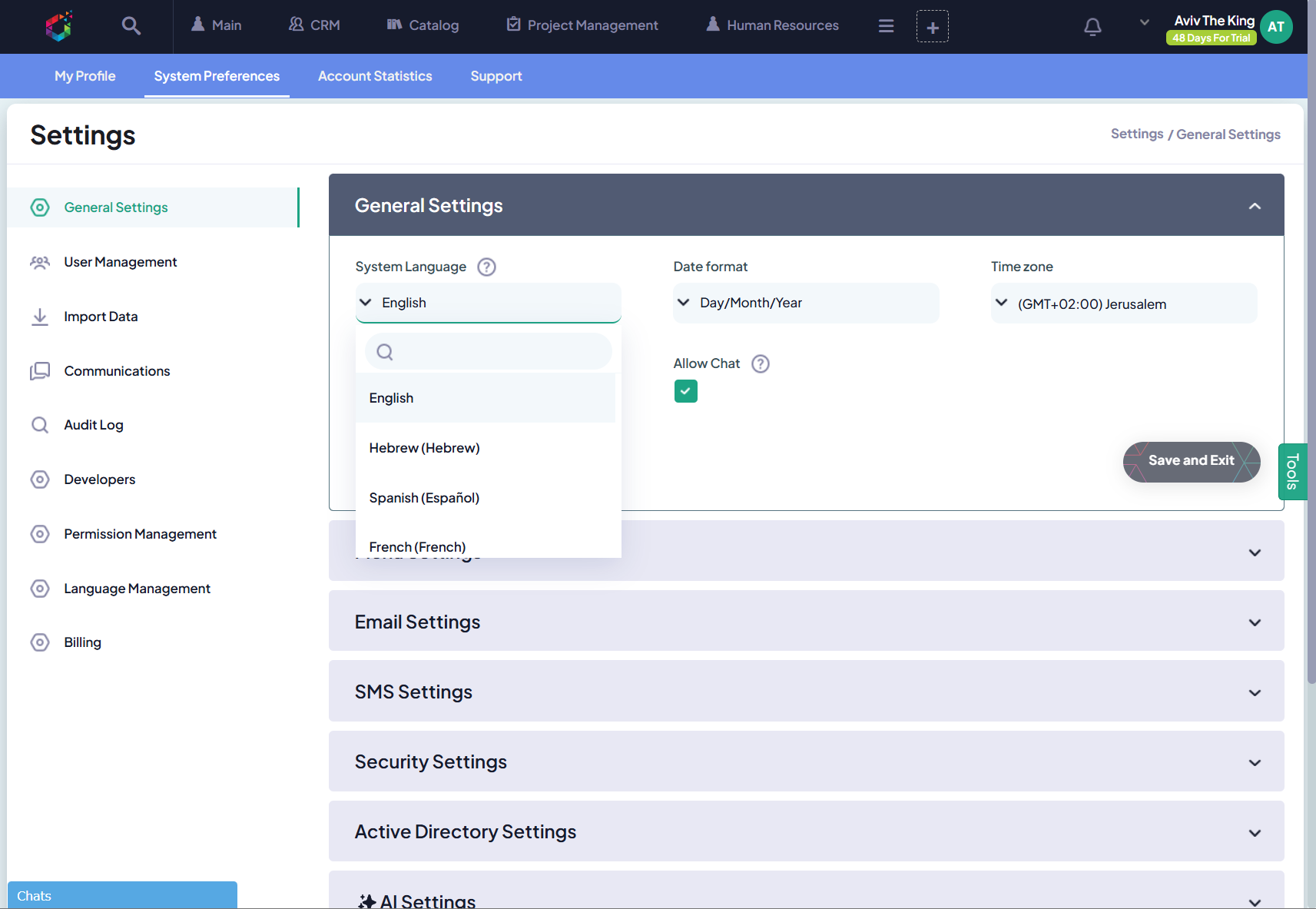Click the hamburger menu icon
The width and height of the screenshot is (1316, 909).
tap(886, 26)
